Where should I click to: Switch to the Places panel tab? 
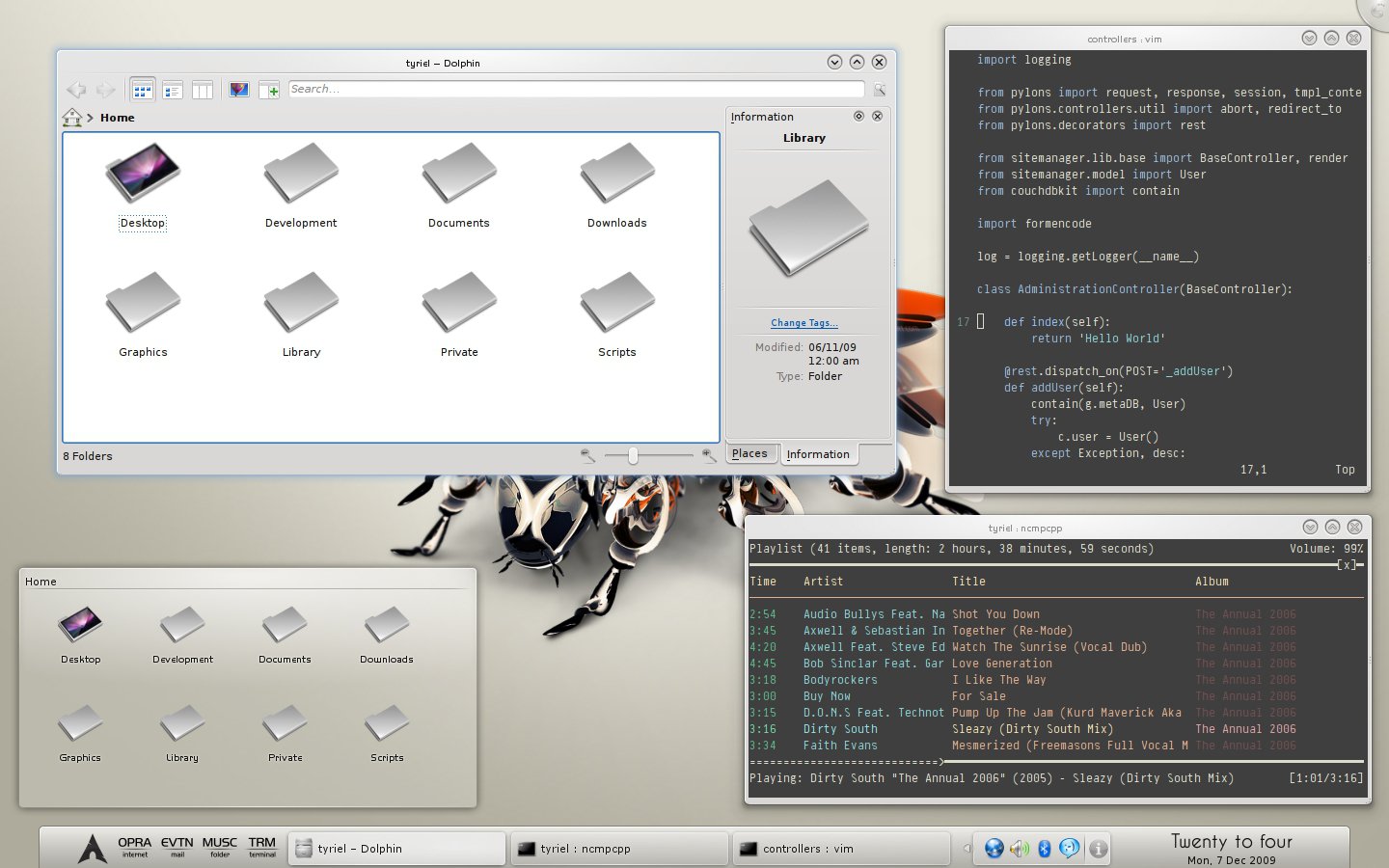pyautogui.click(x=749, y=453)
